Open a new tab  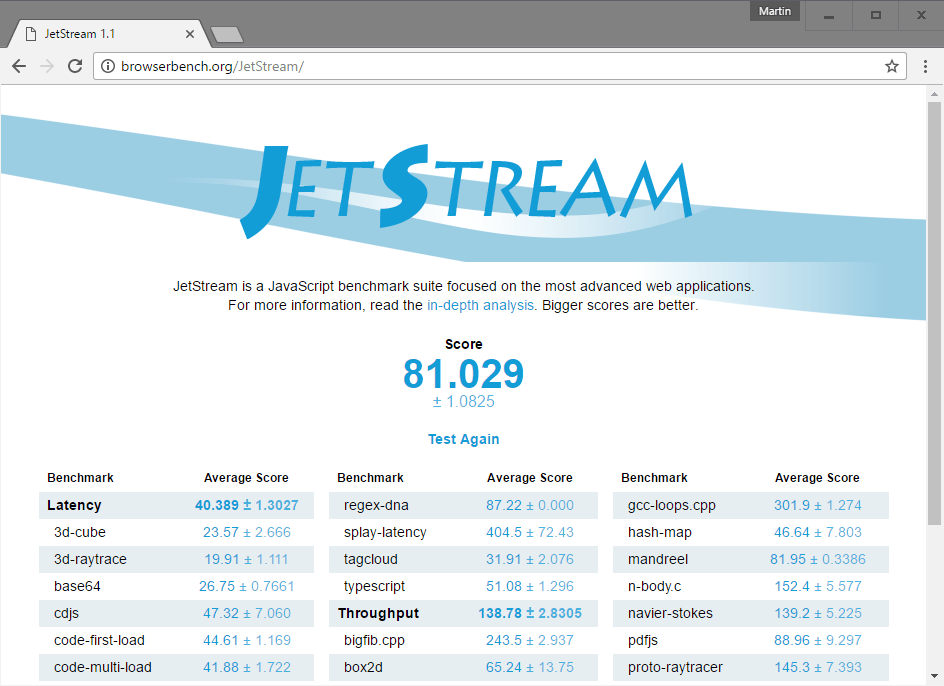click(x=227, y=35)
